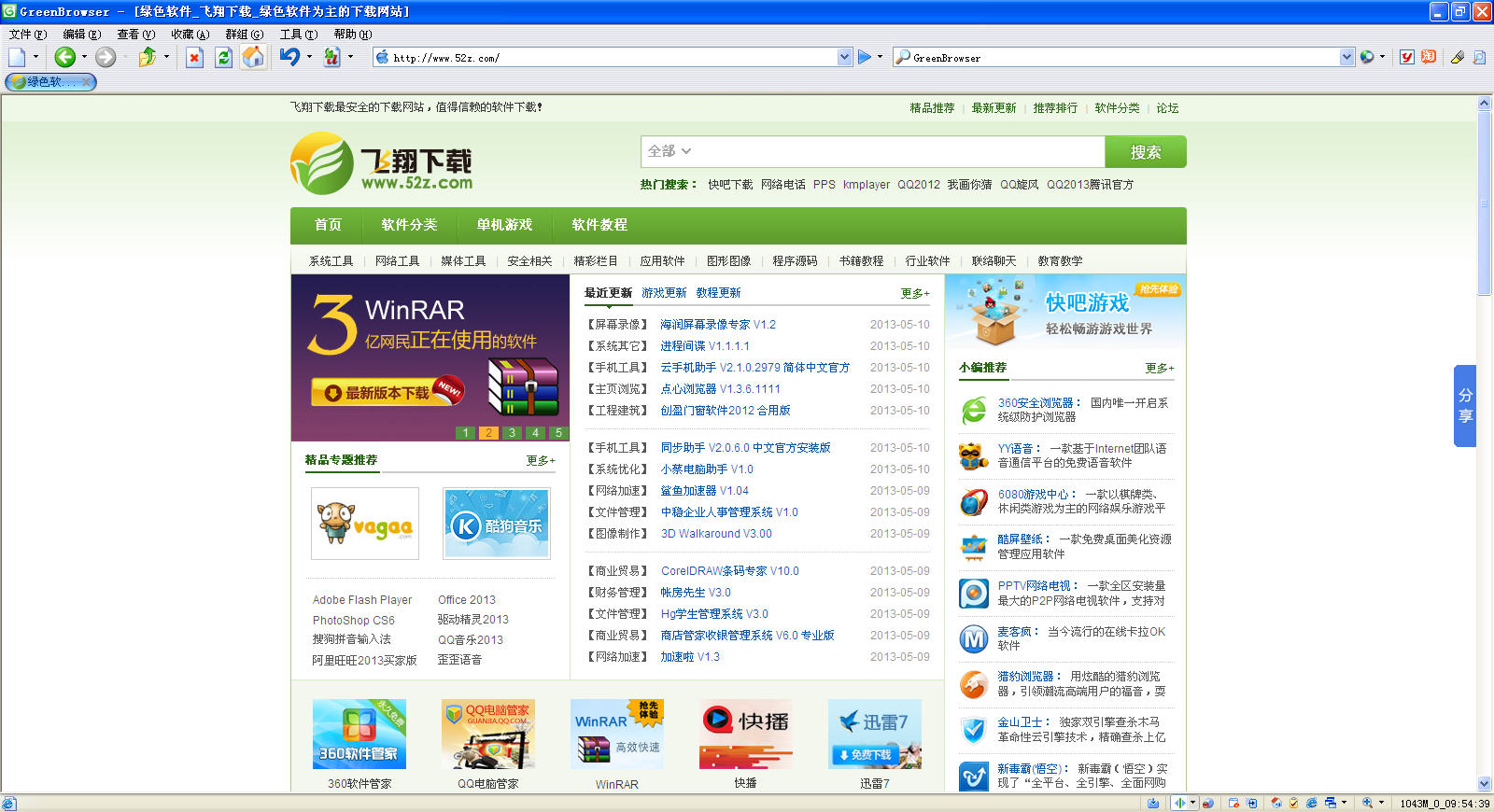The width and height of the screenshot is (1494, 812).
Task: Click the 分享 side button
Action: click(x=1465, y=405)
